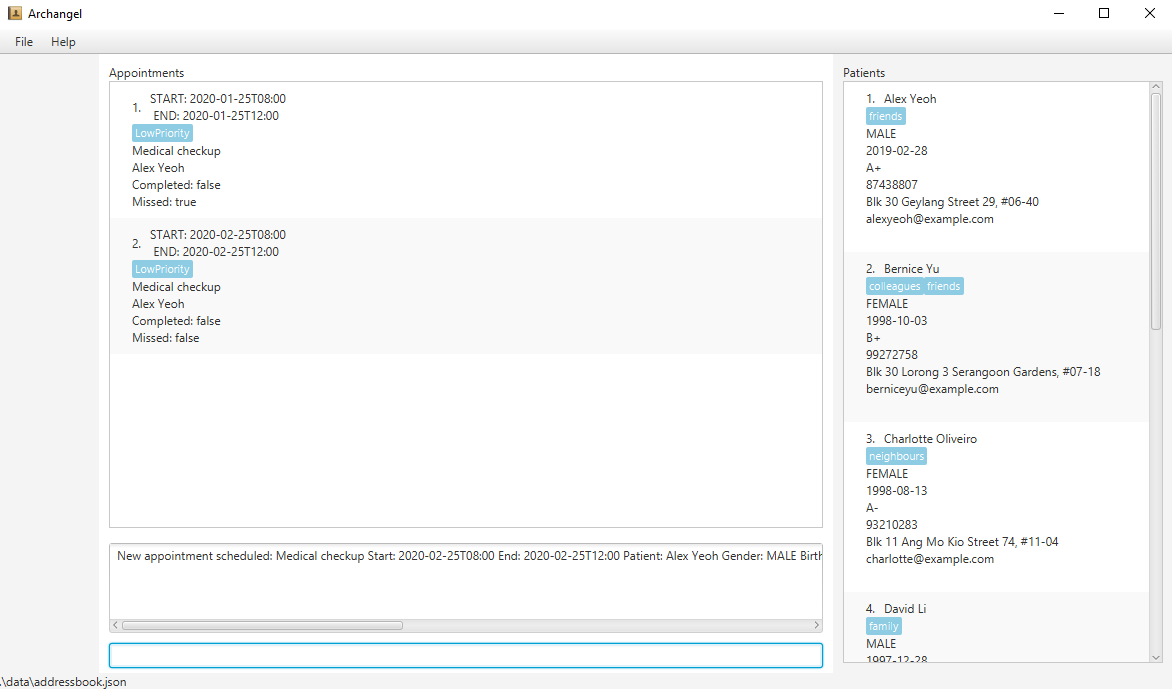Click the Patients list vertical scrollbar thumb
Image resolution: width=1172 pixels, height=689 pixels.
coord(1156,211)
